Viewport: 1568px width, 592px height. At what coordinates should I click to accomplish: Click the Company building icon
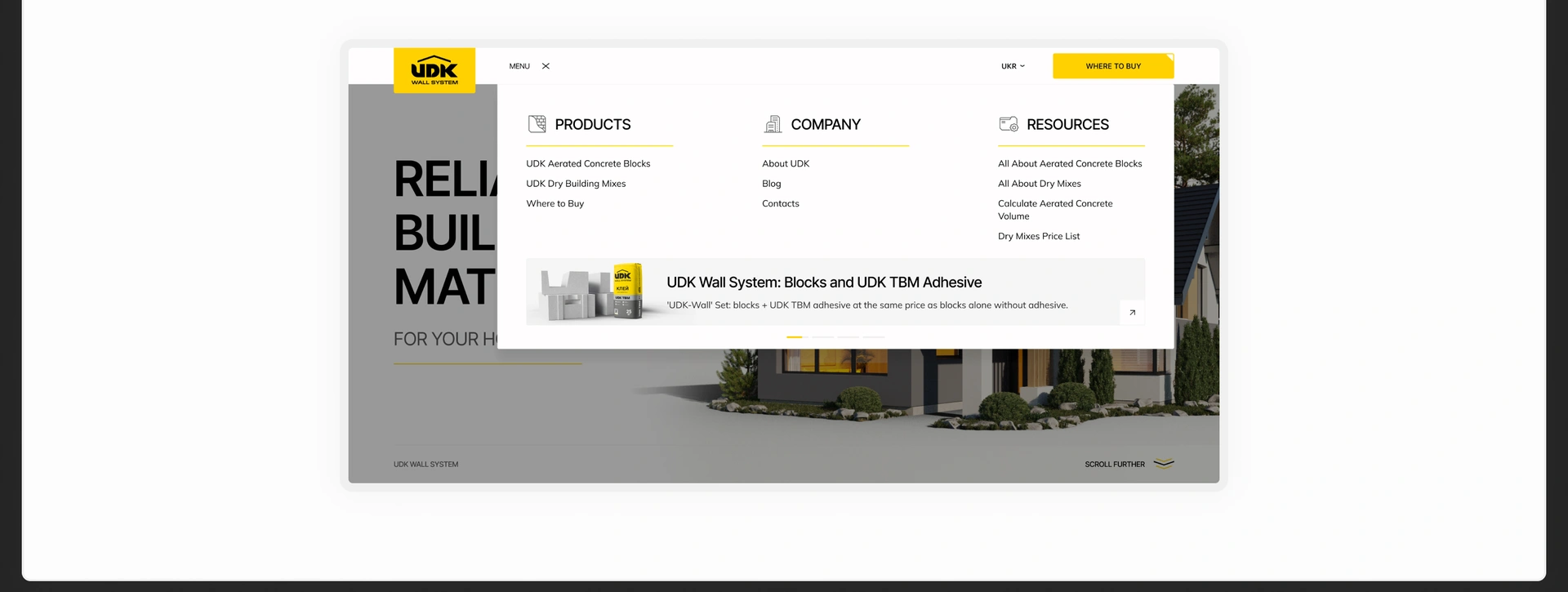(773, 124)
